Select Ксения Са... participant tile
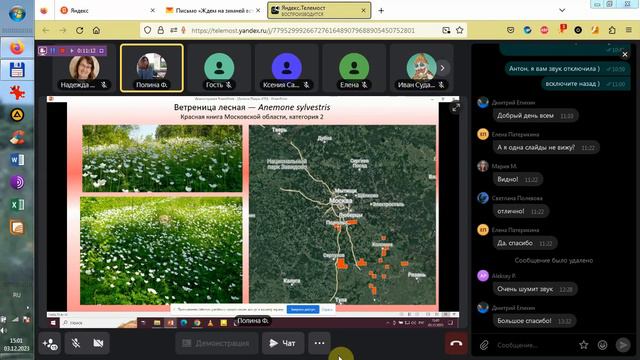The image size is (640, 360). 287,68
